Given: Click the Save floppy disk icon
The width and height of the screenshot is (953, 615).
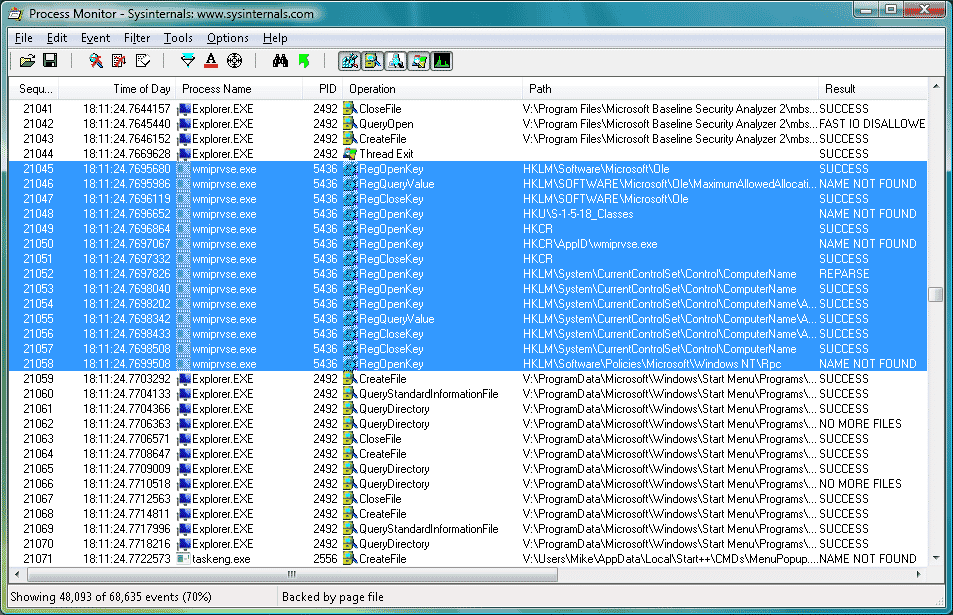Looking at the screenshot, I should (x=50, y=61).
